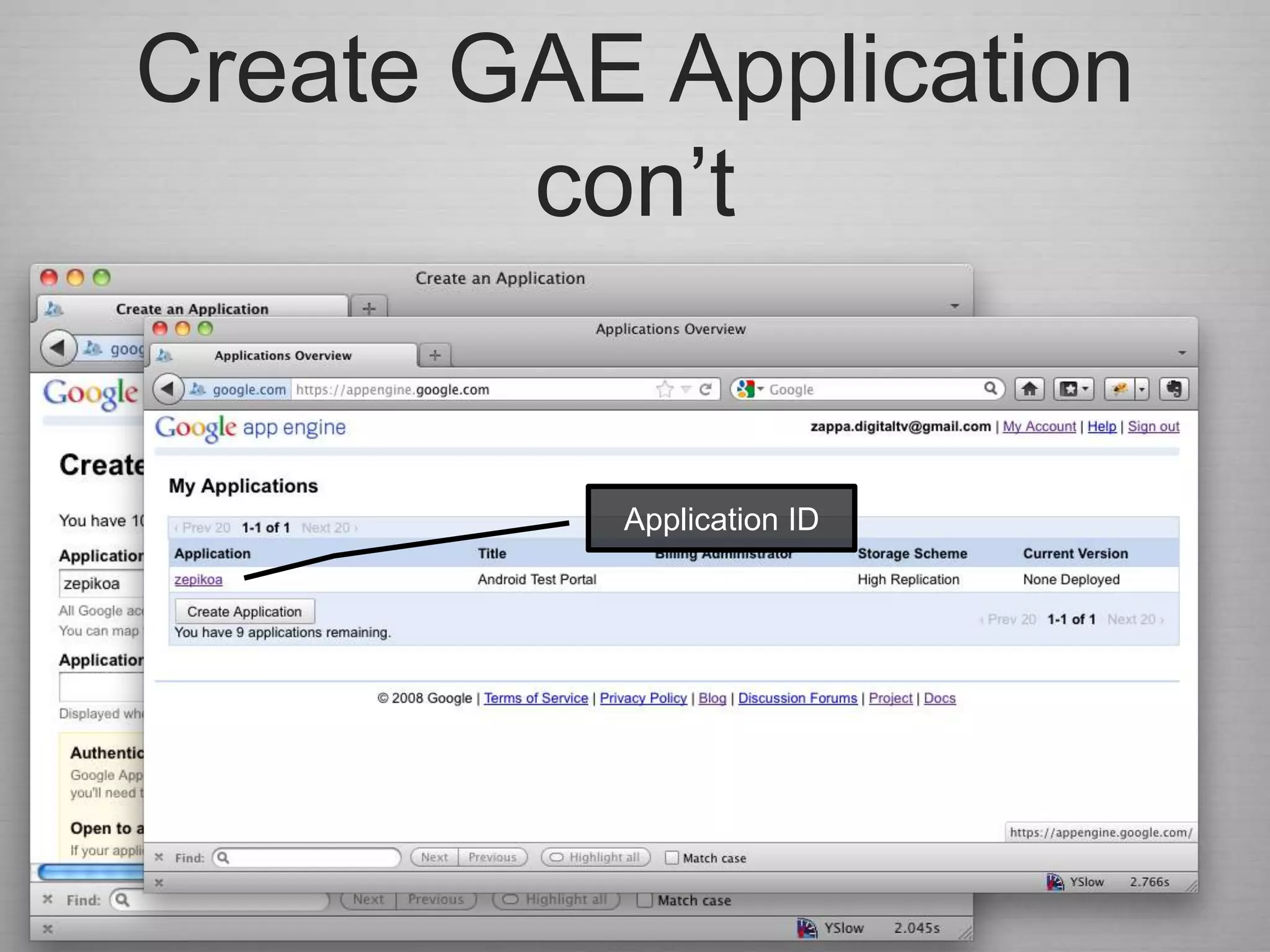
Task: Click Previous in front window find bar
Action: tap(492, 857)
